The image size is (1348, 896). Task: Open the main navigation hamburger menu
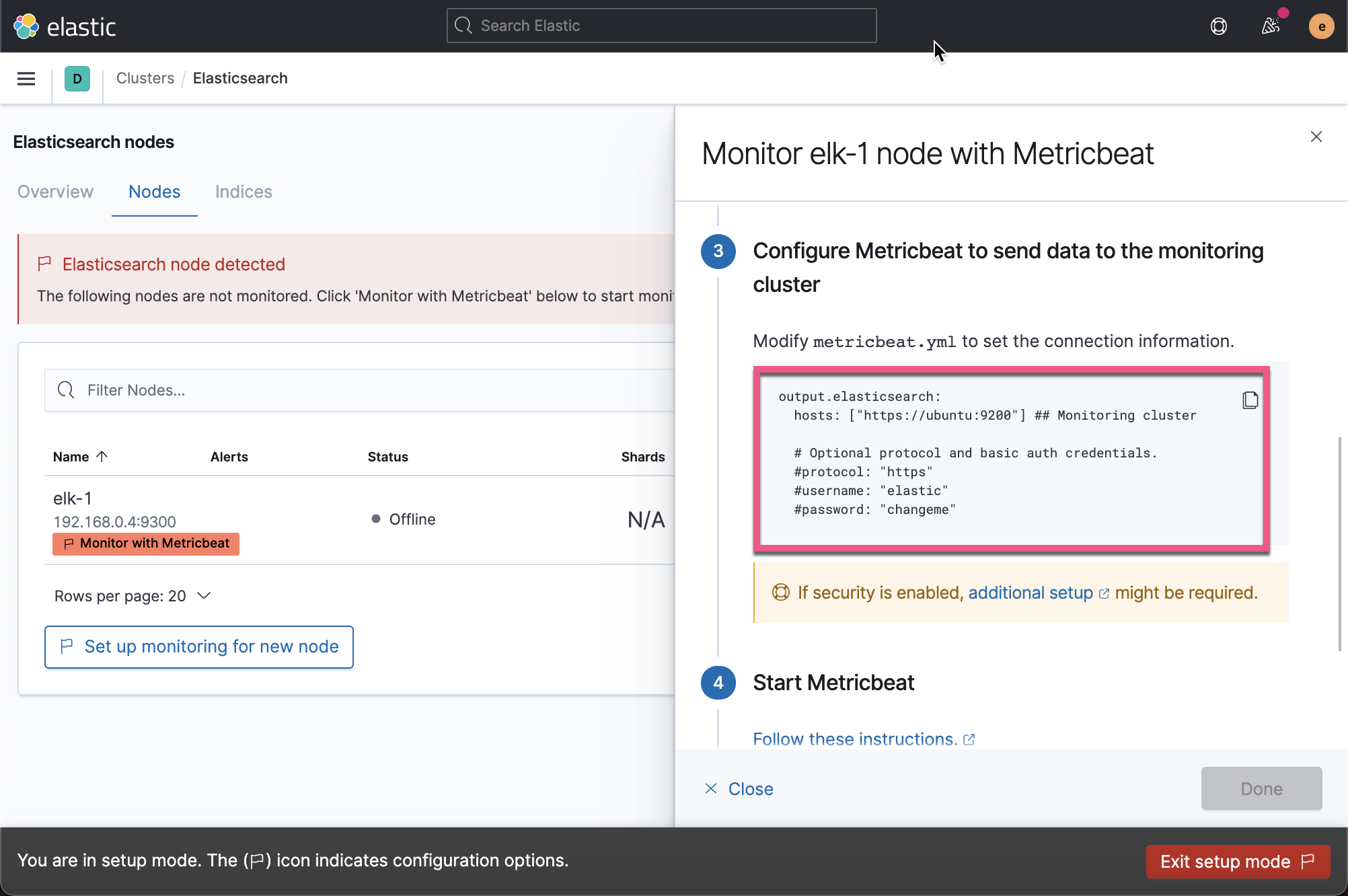click(x=26, y=79)
